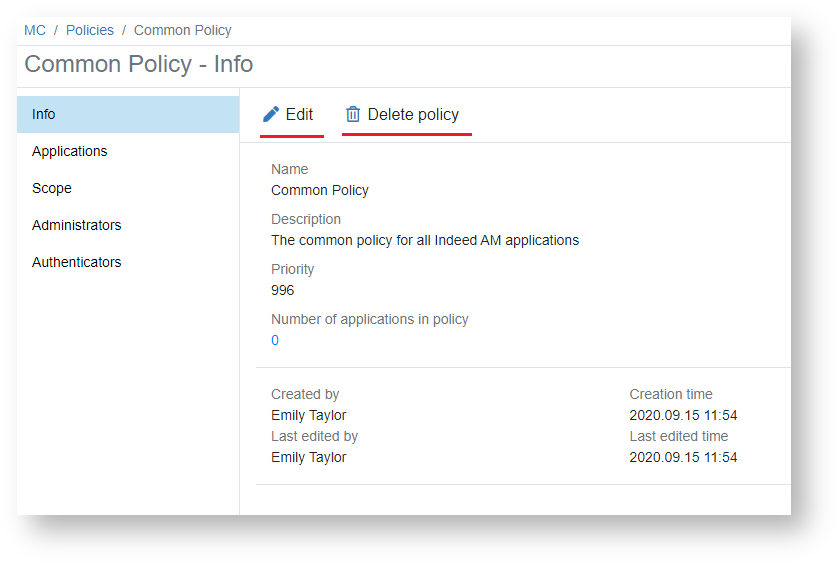
Task: Click the priority value 996
Action: pos(283,290)
